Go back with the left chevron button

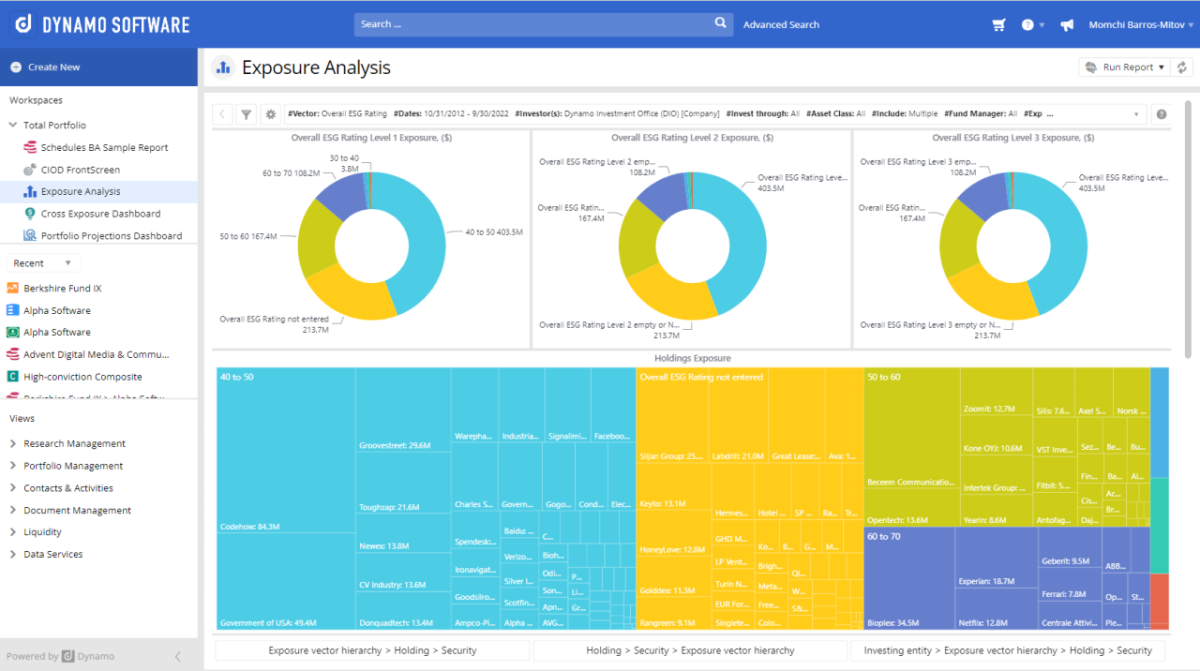[x=222, y=114]
